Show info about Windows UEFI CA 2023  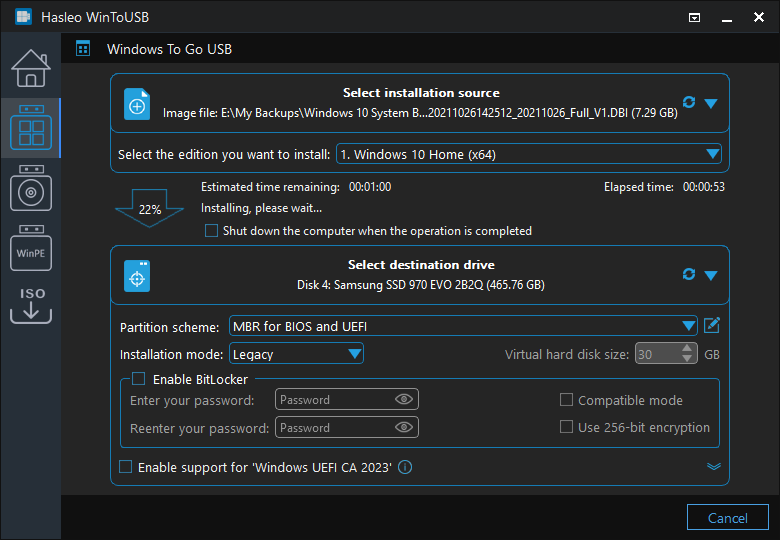(x=405, y=467)
